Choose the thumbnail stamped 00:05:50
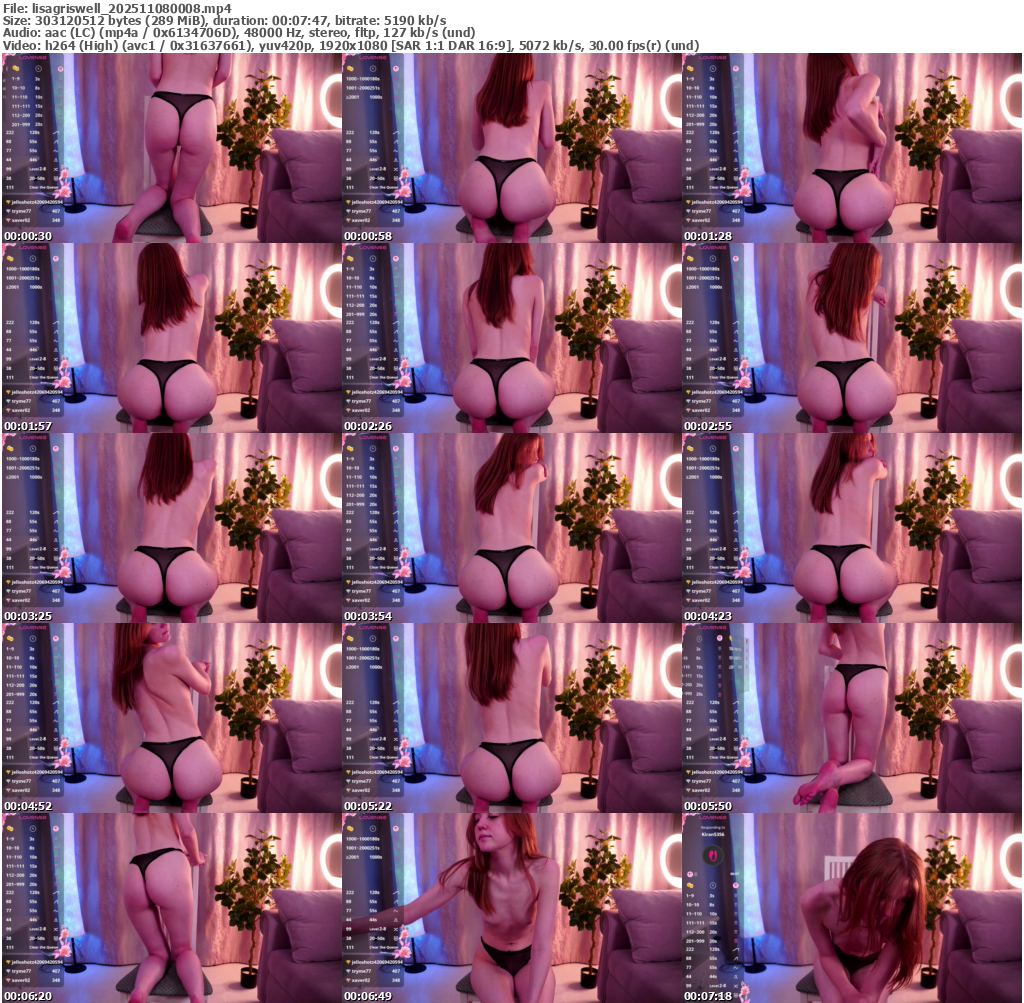 click(x=852, y=718)
